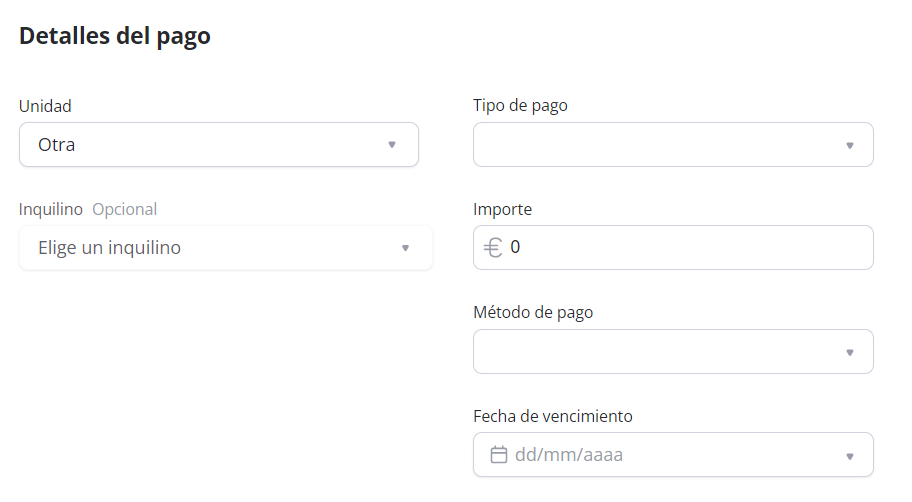This screenshot has height=502, width=912.
Task: Click the "Importe" field label
Action: point(502,209)
